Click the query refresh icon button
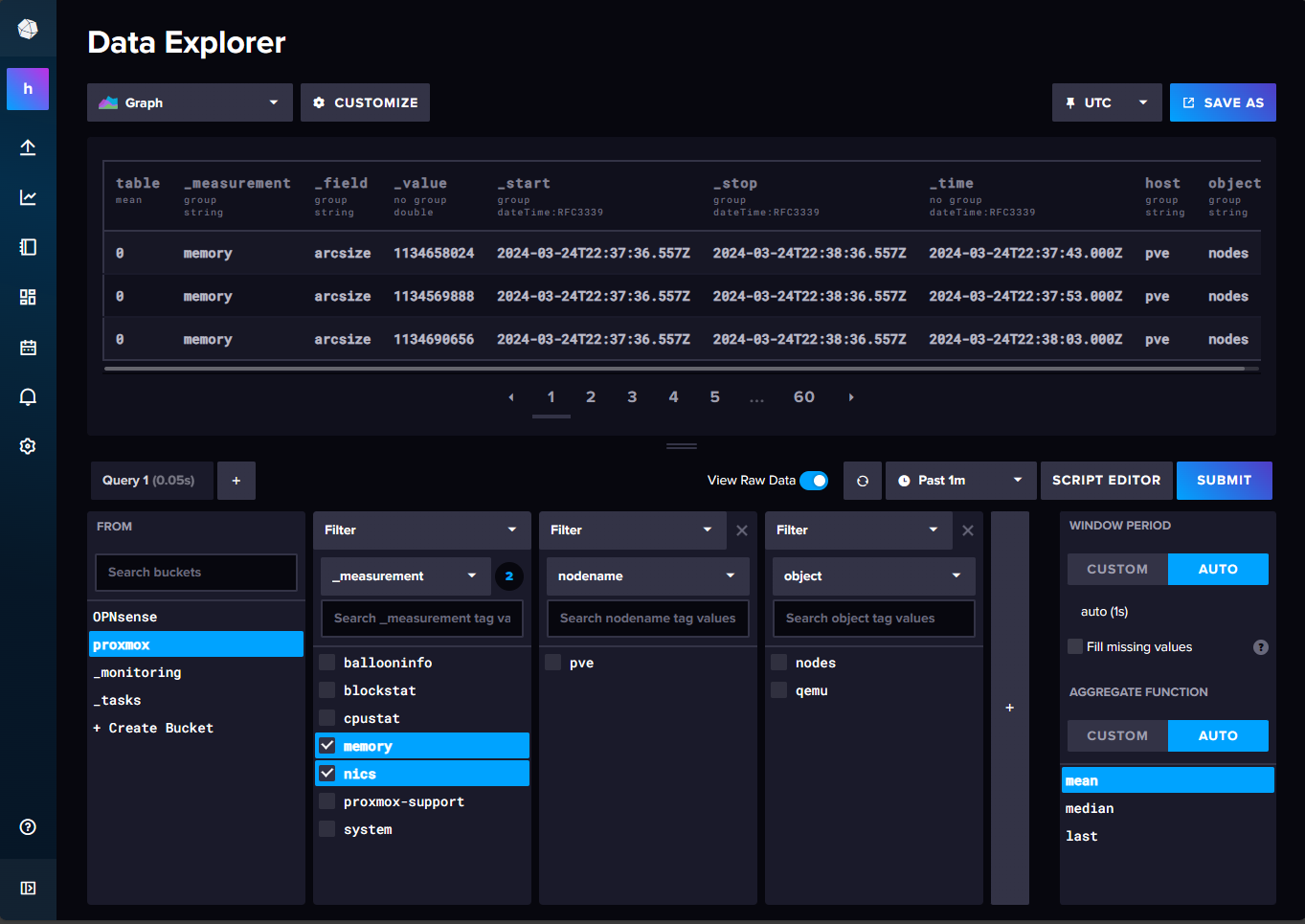The image size is (1305, 924). [x=863, y=481]
